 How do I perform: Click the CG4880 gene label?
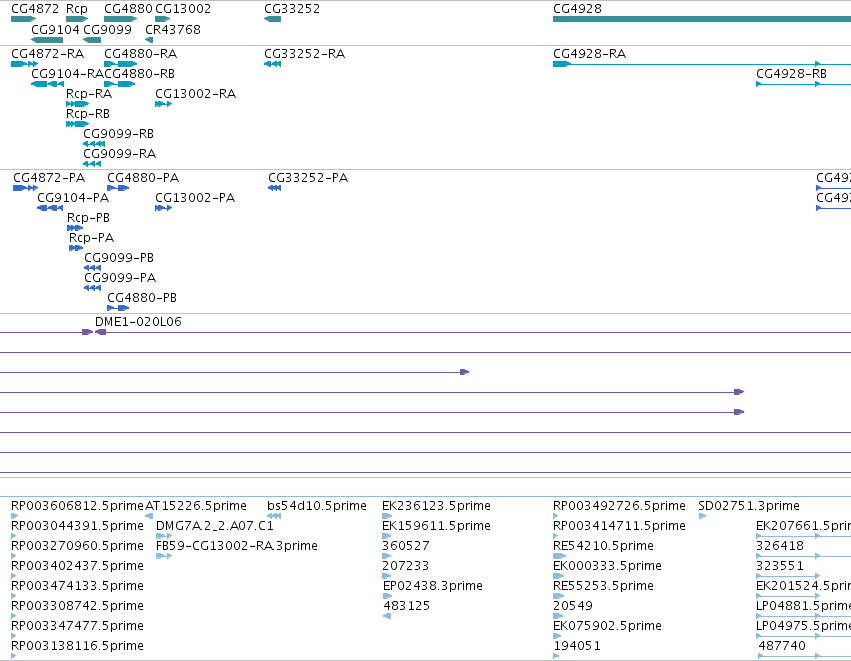click(x=128, y=9)
